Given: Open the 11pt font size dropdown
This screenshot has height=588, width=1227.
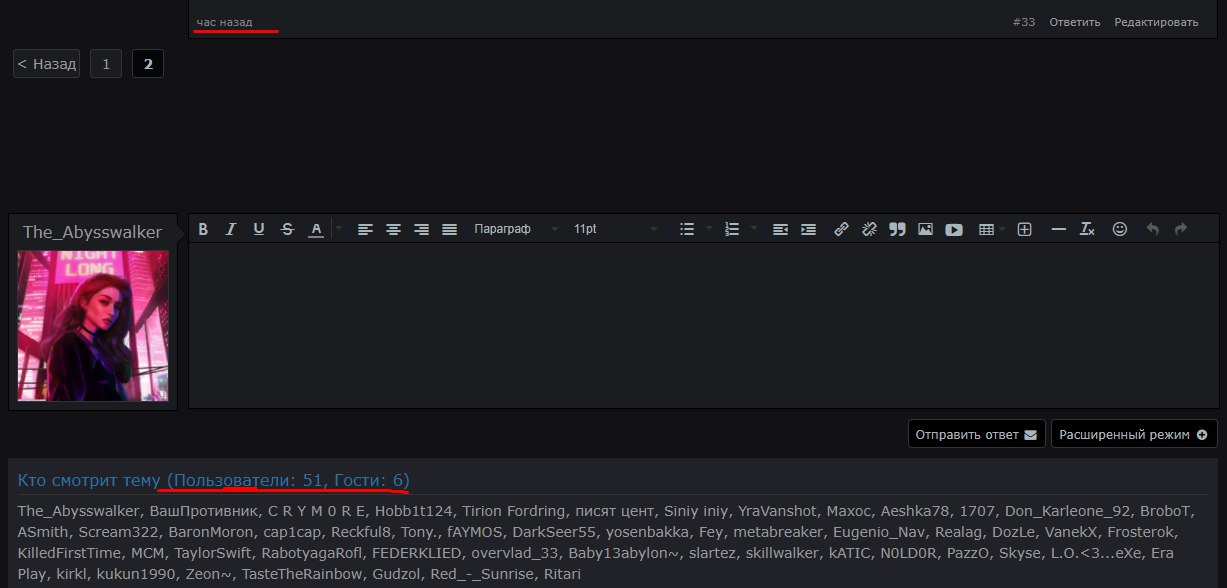Looking at the screenshot, I should (615, 229).
